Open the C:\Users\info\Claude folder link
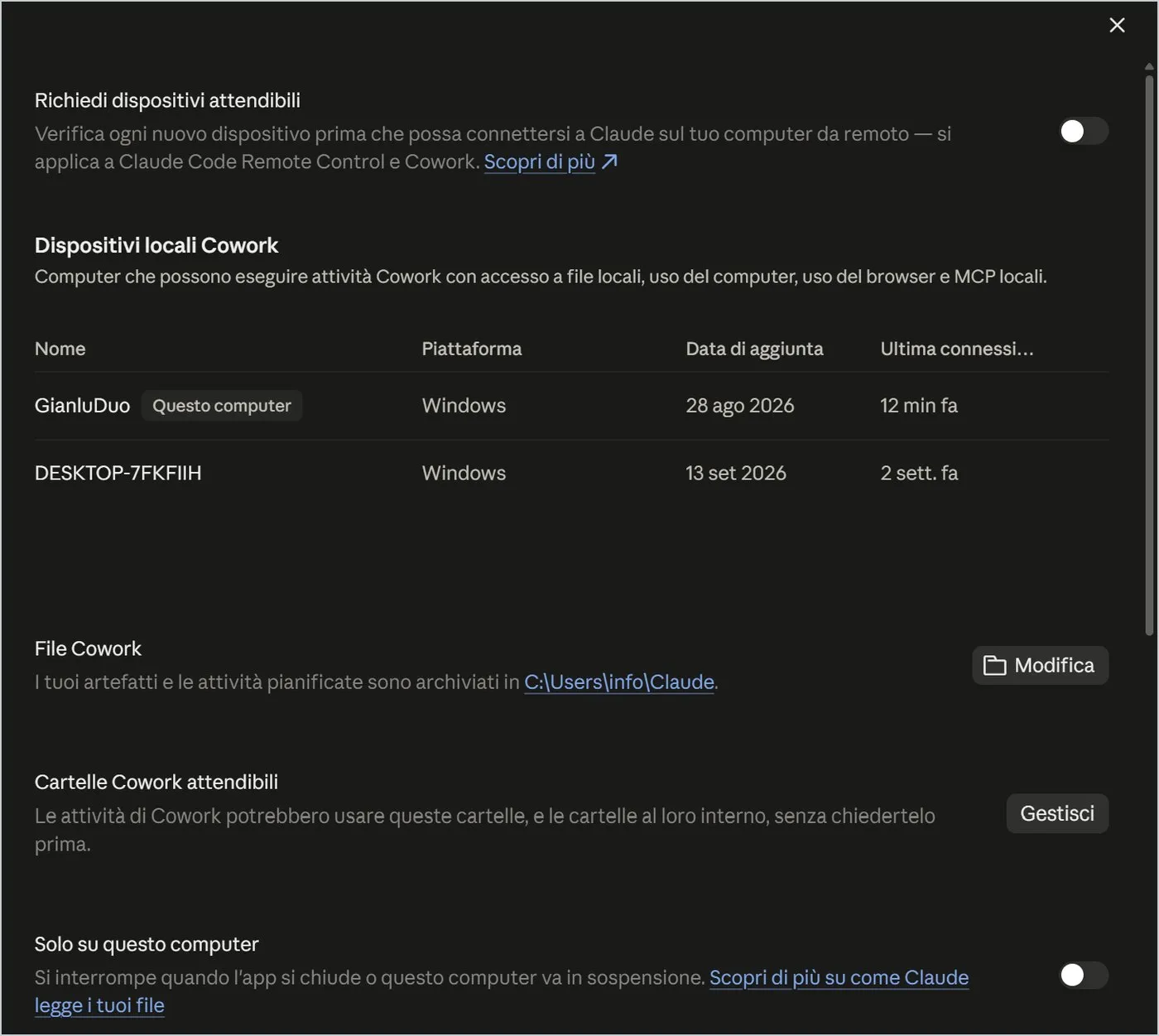 (619, 682)
